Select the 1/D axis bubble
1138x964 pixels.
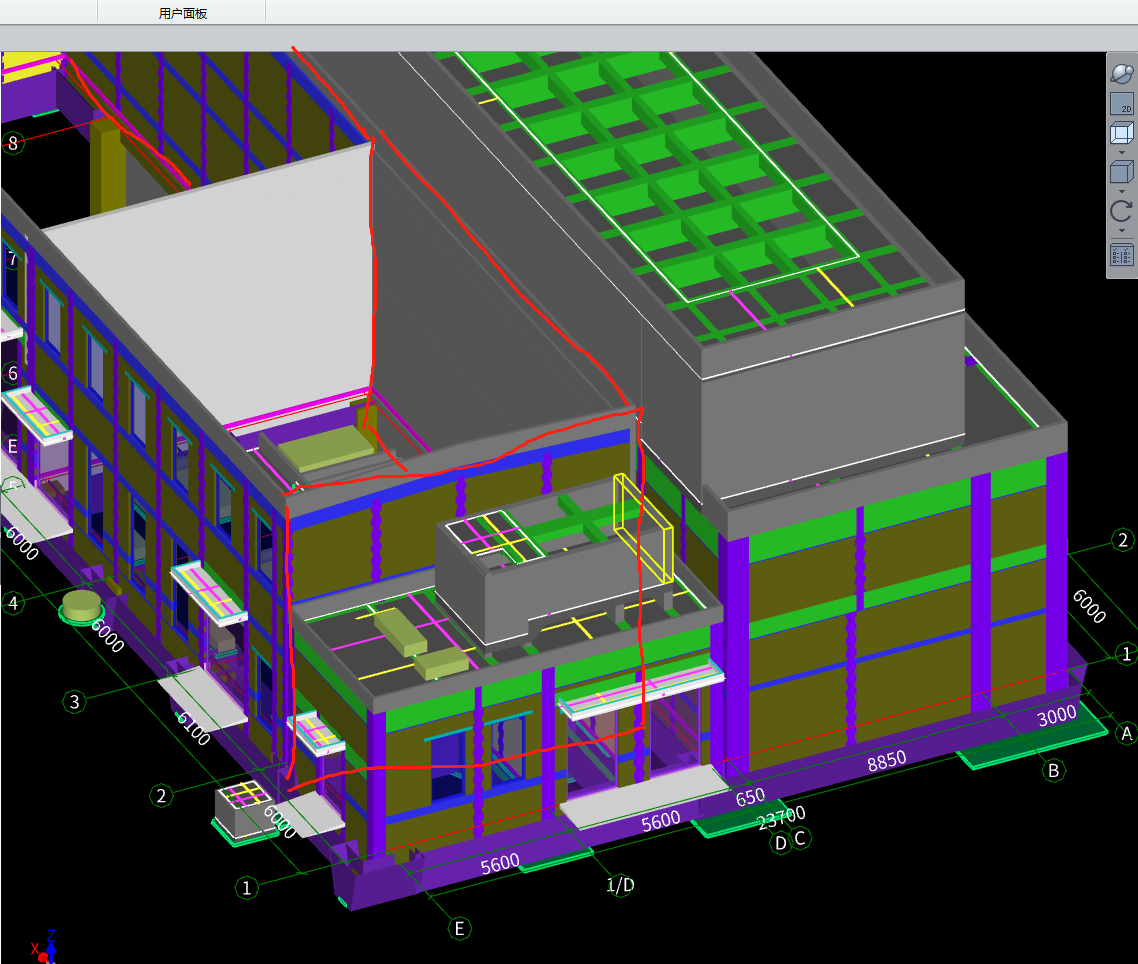(621, 885)
